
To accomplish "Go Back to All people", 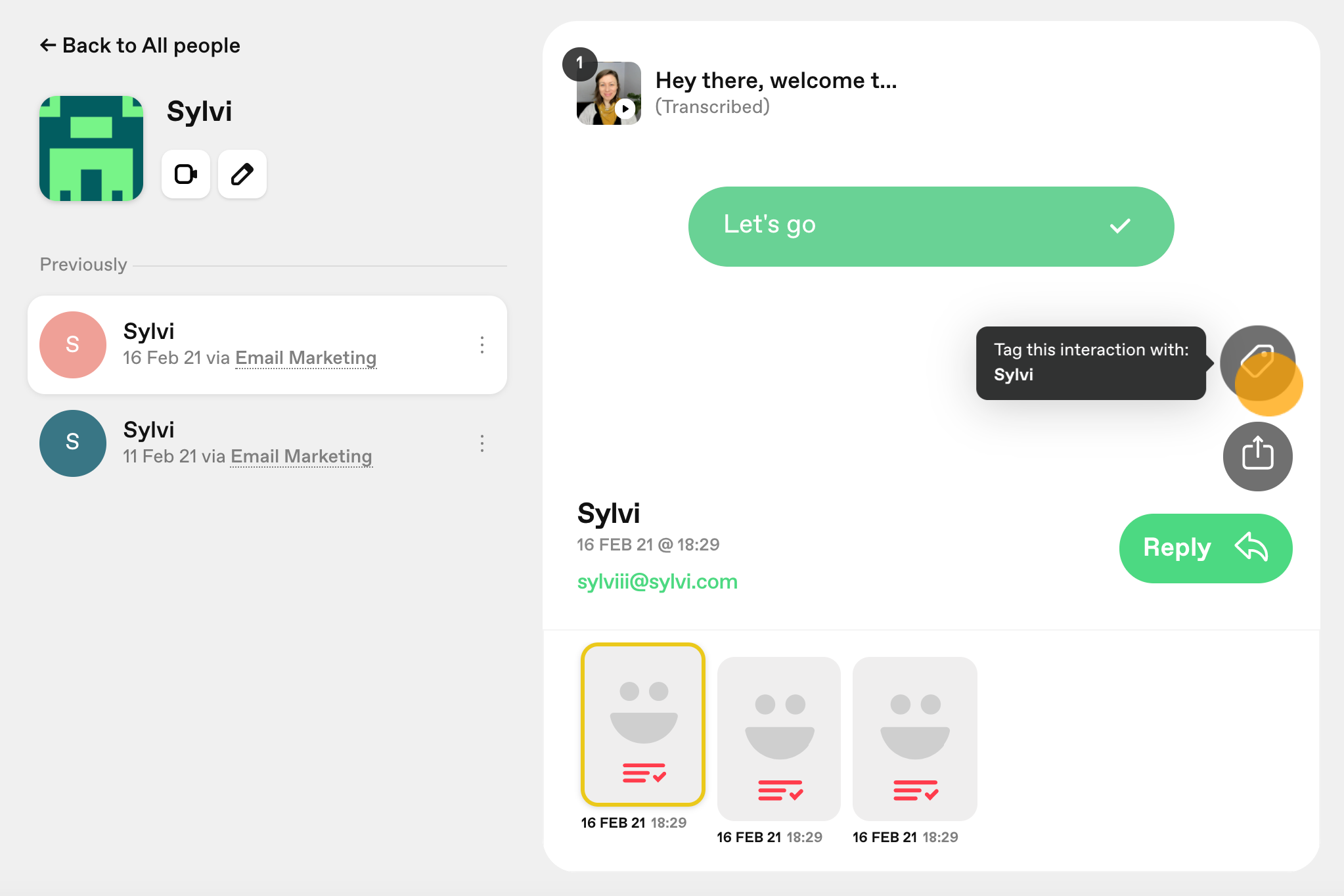I will coord(140,45).
